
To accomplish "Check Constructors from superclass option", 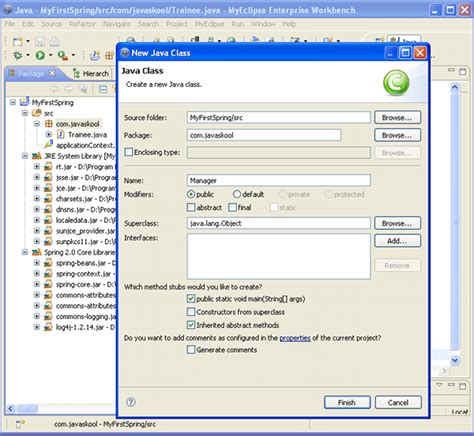I will tap(191, 312).
